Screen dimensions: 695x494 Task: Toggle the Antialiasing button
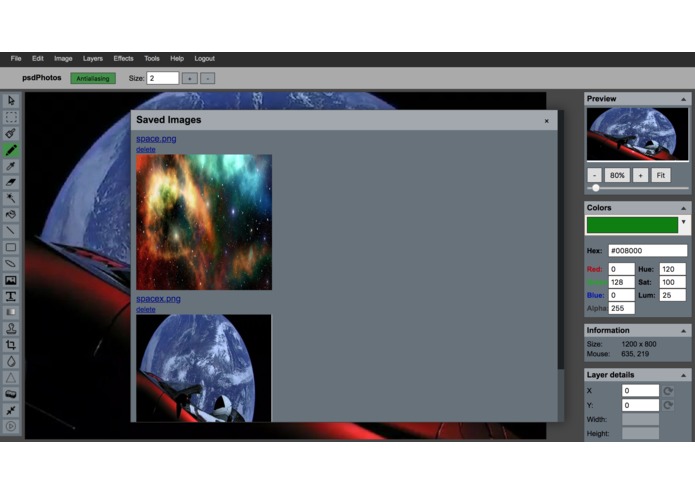coord(93,78)
